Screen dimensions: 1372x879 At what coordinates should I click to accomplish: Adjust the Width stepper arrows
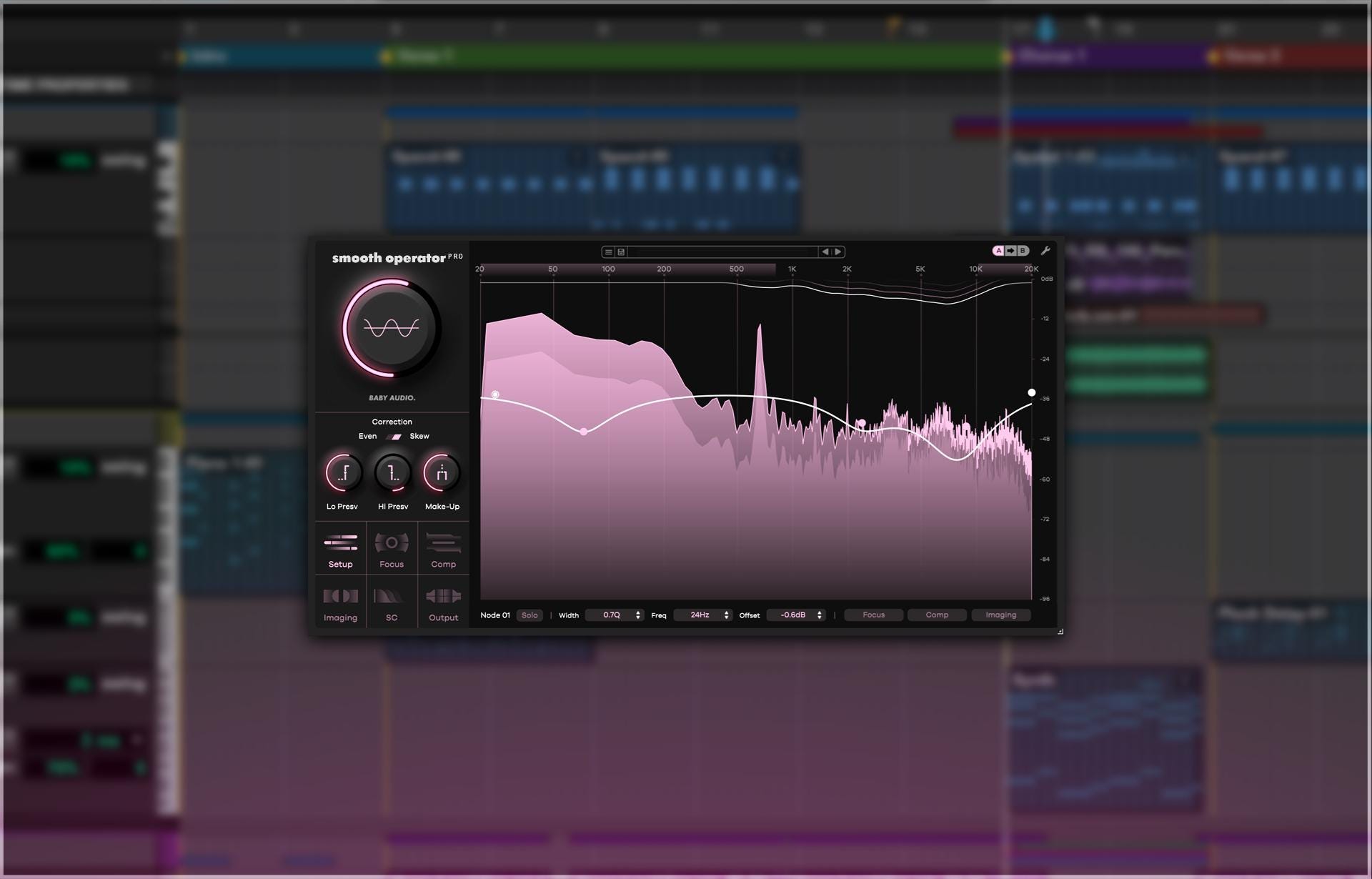tap(638, 615)
